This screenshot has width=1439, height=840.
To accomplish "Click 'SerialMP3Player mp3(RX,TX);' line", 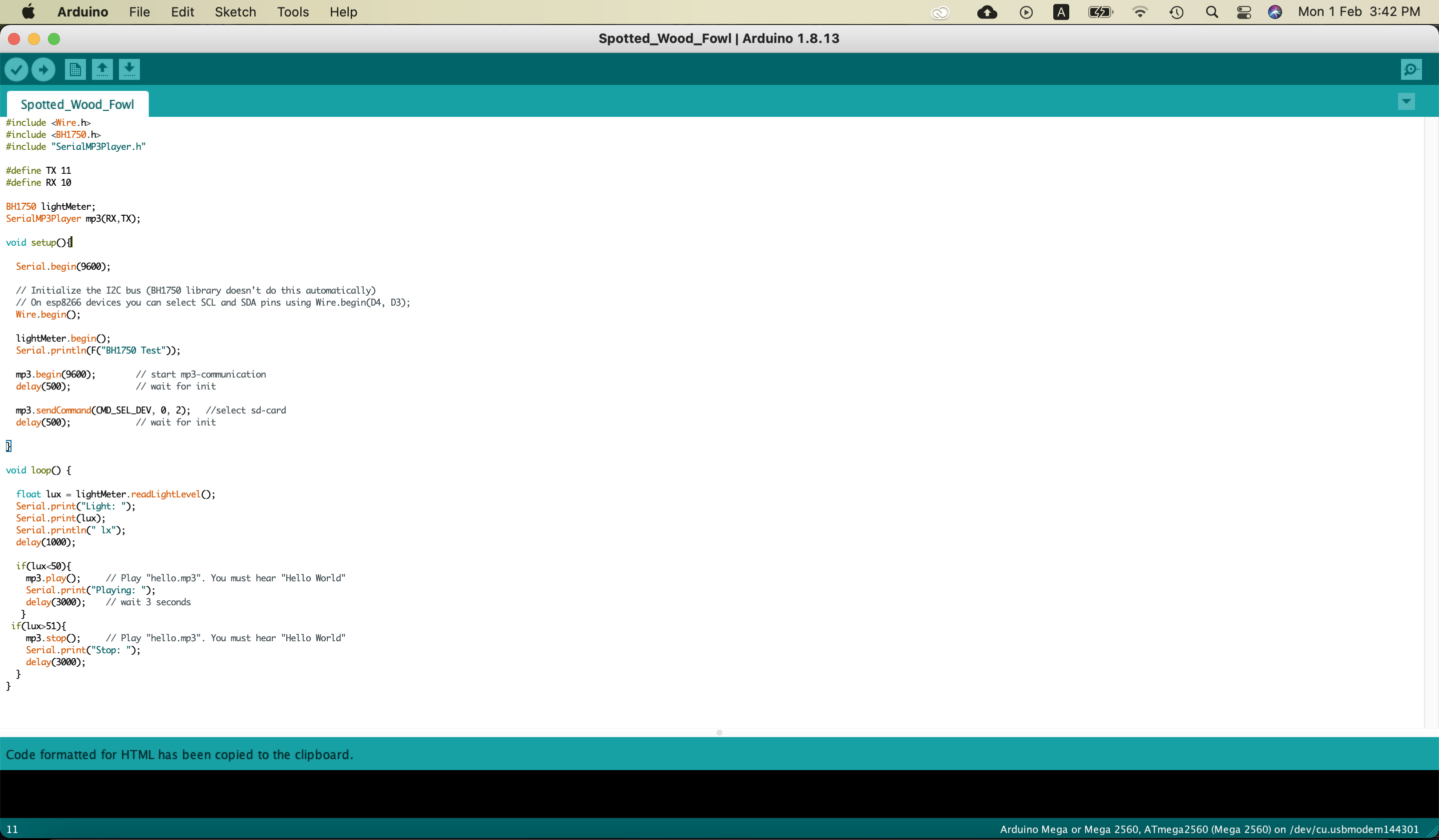I will point(73,219).
